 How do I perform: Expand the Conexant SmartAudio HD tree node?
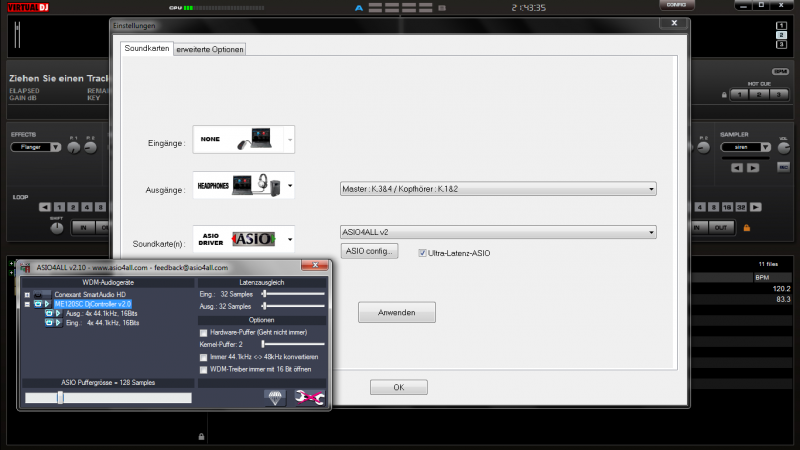[x=27, y=295]
